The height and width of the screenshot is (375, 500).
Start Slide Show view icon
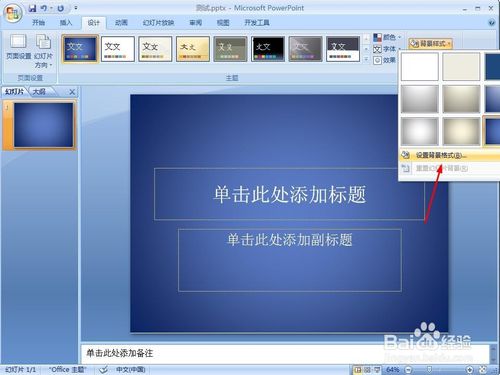[377, 369]
